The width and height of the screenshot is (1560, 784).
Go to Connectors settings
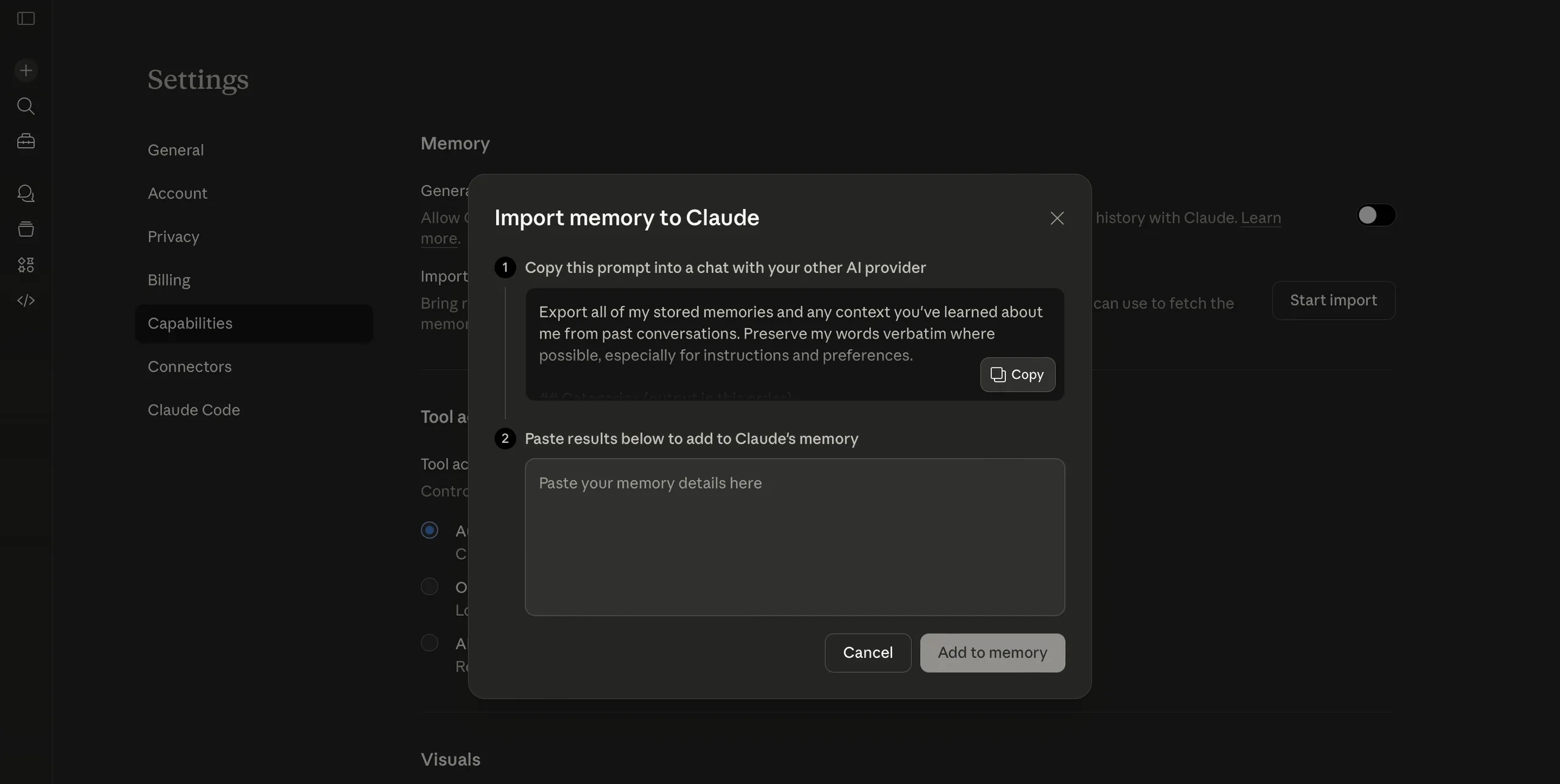(x=190, y=367)
